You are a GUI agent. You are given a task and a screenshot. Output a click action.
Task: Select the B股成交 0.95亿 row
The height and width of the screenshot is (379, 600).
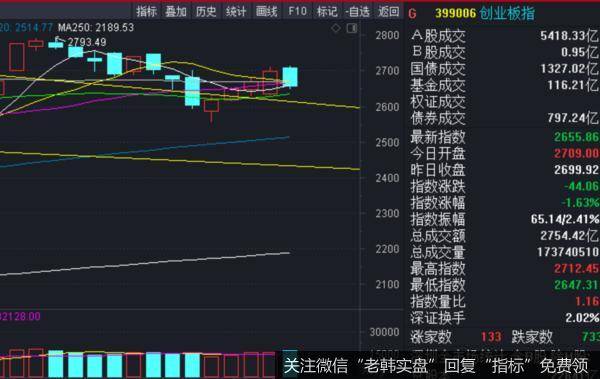(504, 52)
